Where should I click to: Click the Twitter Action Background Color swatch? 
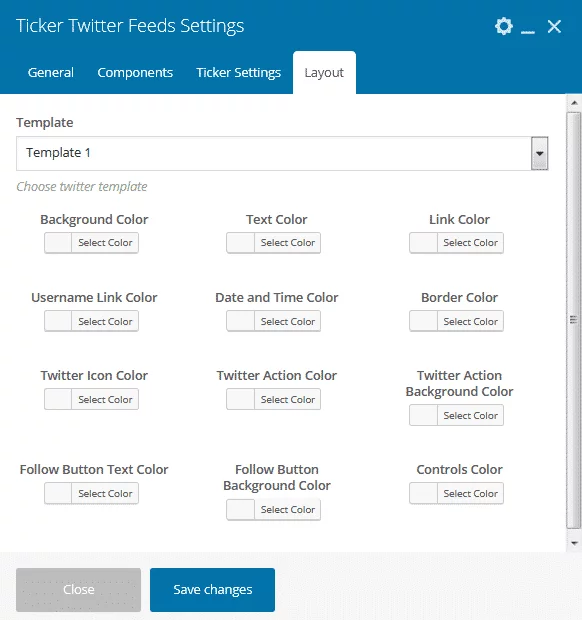[423, 415]
